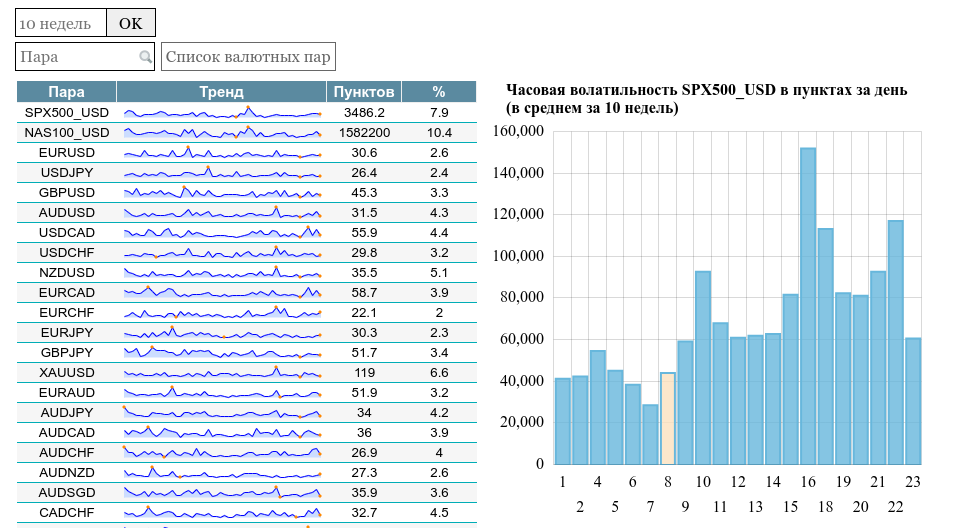Click the GBPJPY trend sparkline

[222, 352]
